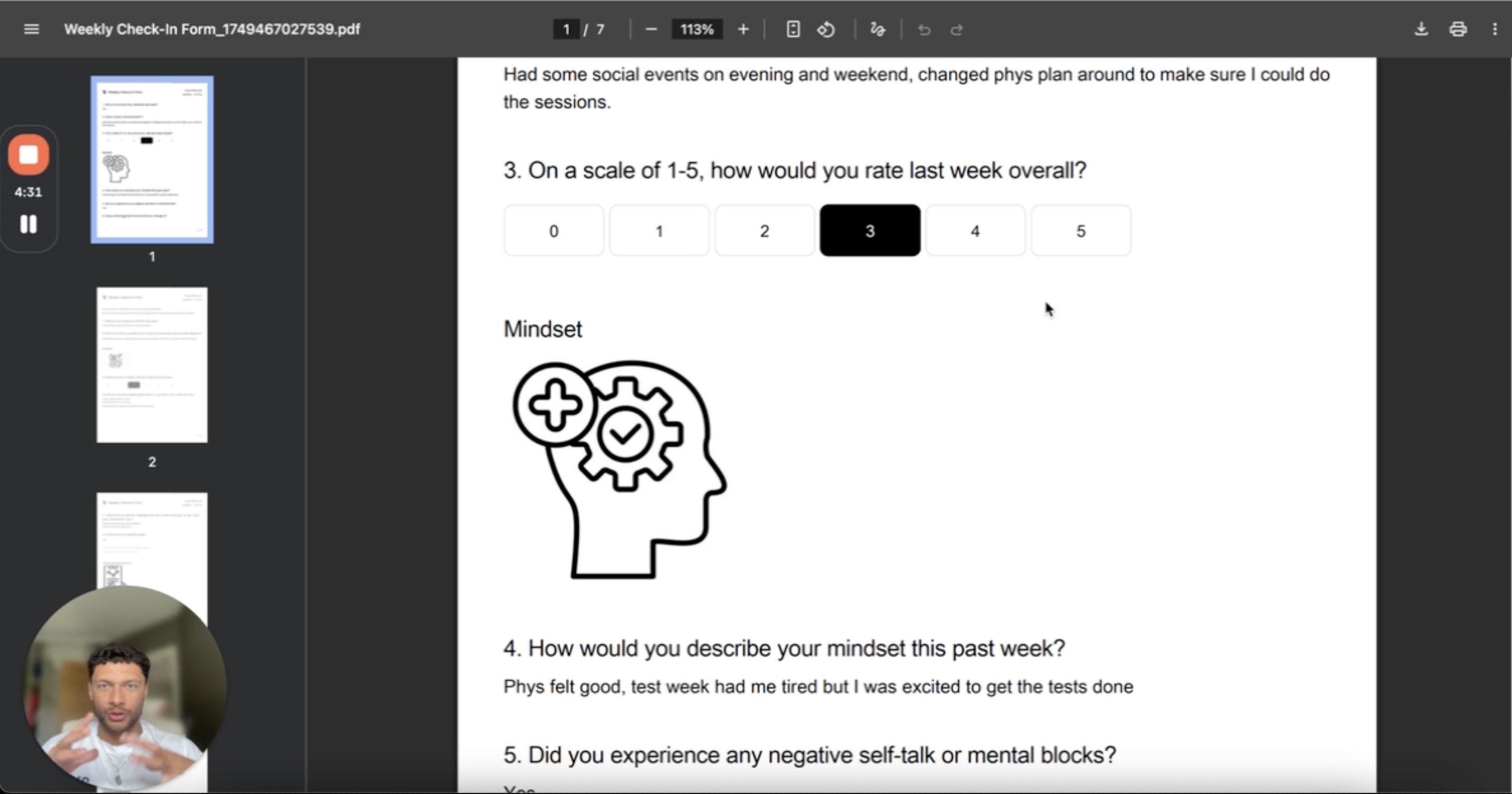Select the draw annotation tool
Image resolution: width=1512 pixels, height=794 pixels.
coord(878,29)
